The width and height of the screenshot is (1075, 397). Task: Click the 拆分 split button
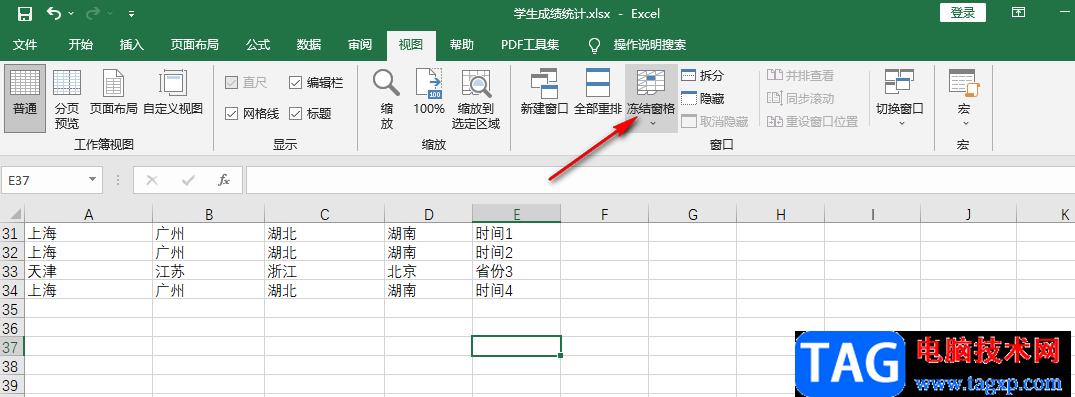(x=702, y=75)
